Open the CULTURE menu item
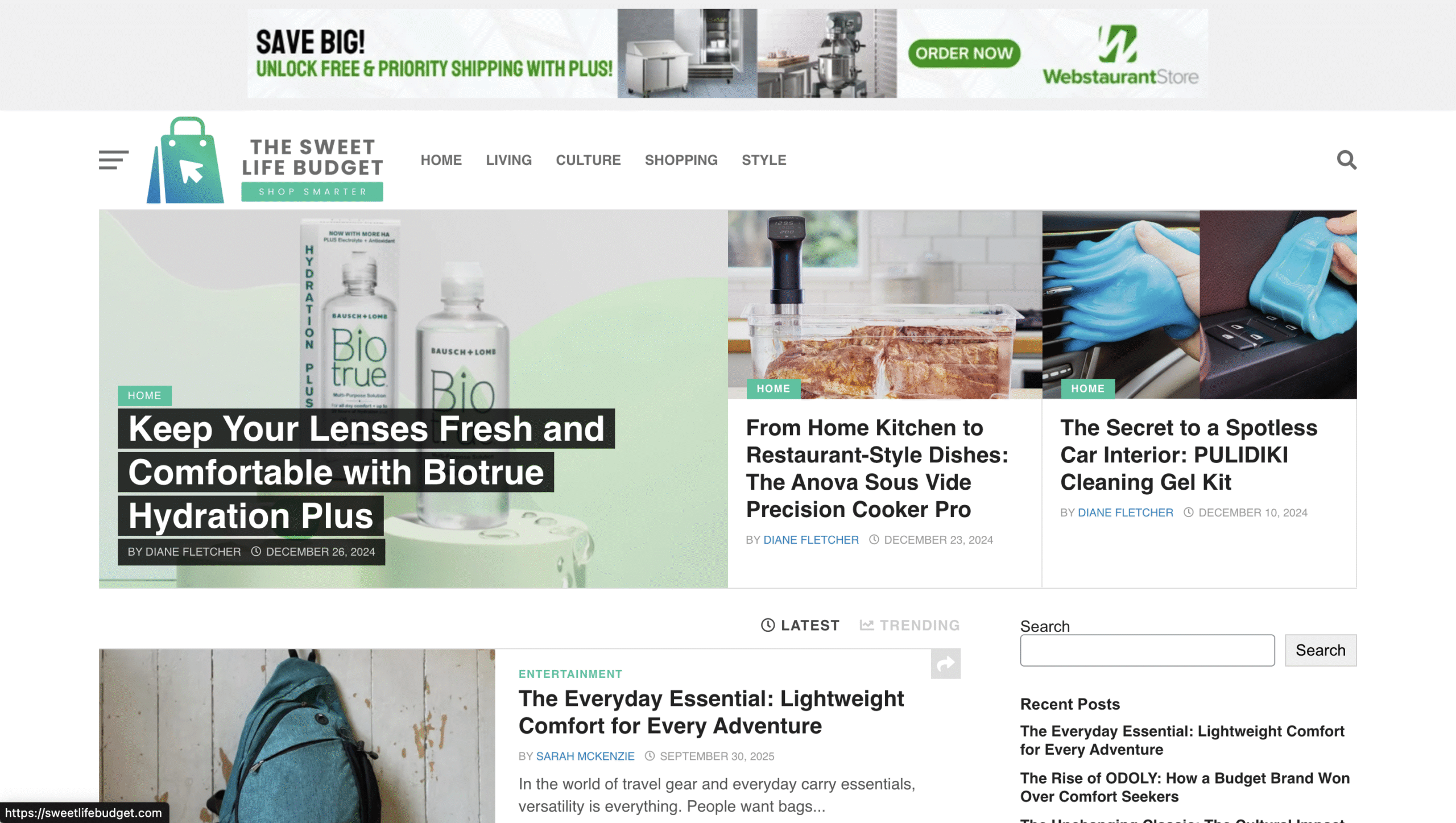1456x823 pixels. click(588, 160)
